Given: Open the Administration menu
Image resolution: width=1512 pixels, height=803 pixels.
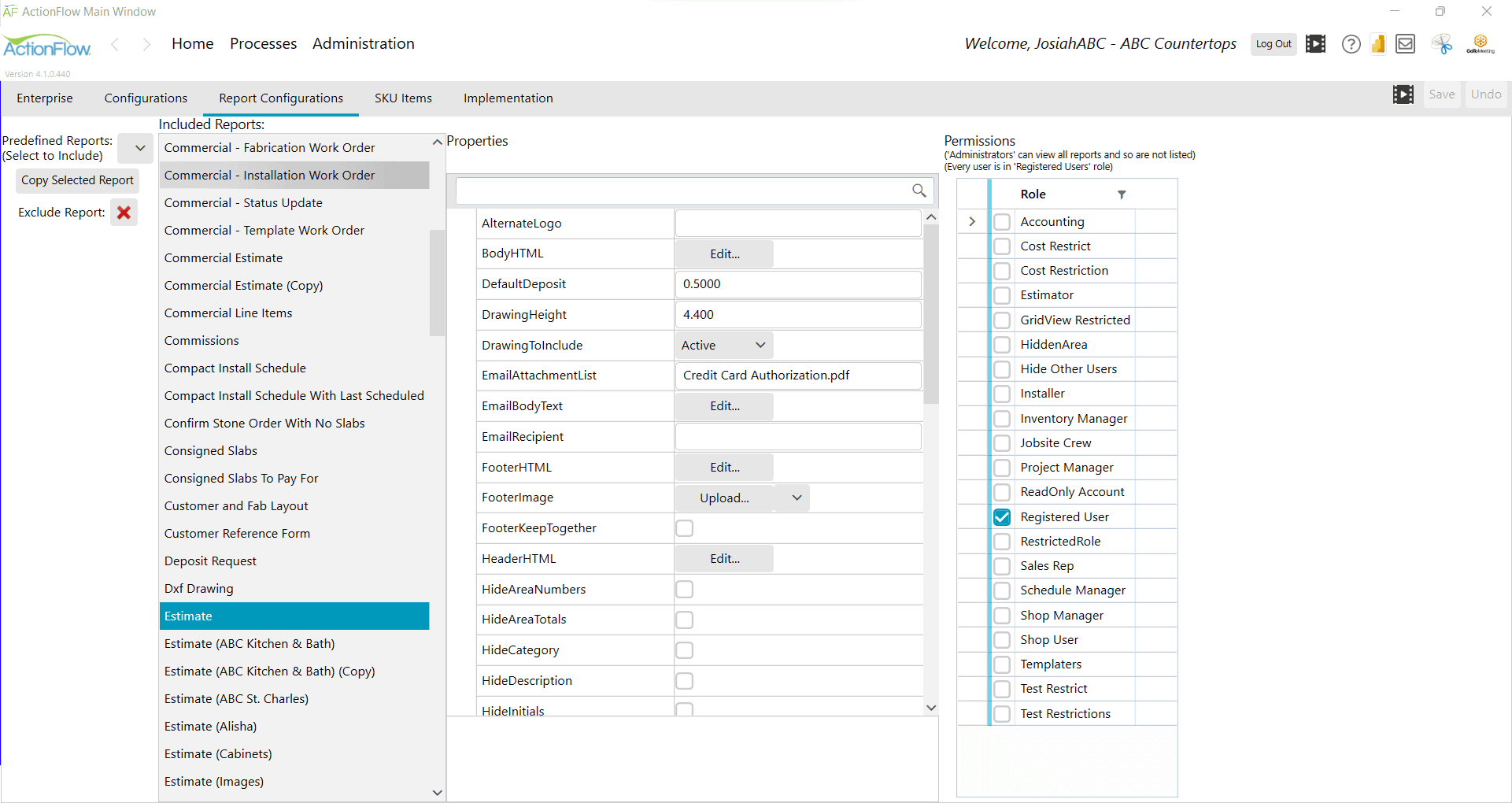Looking at the screenshot, I should pos(363,43).
